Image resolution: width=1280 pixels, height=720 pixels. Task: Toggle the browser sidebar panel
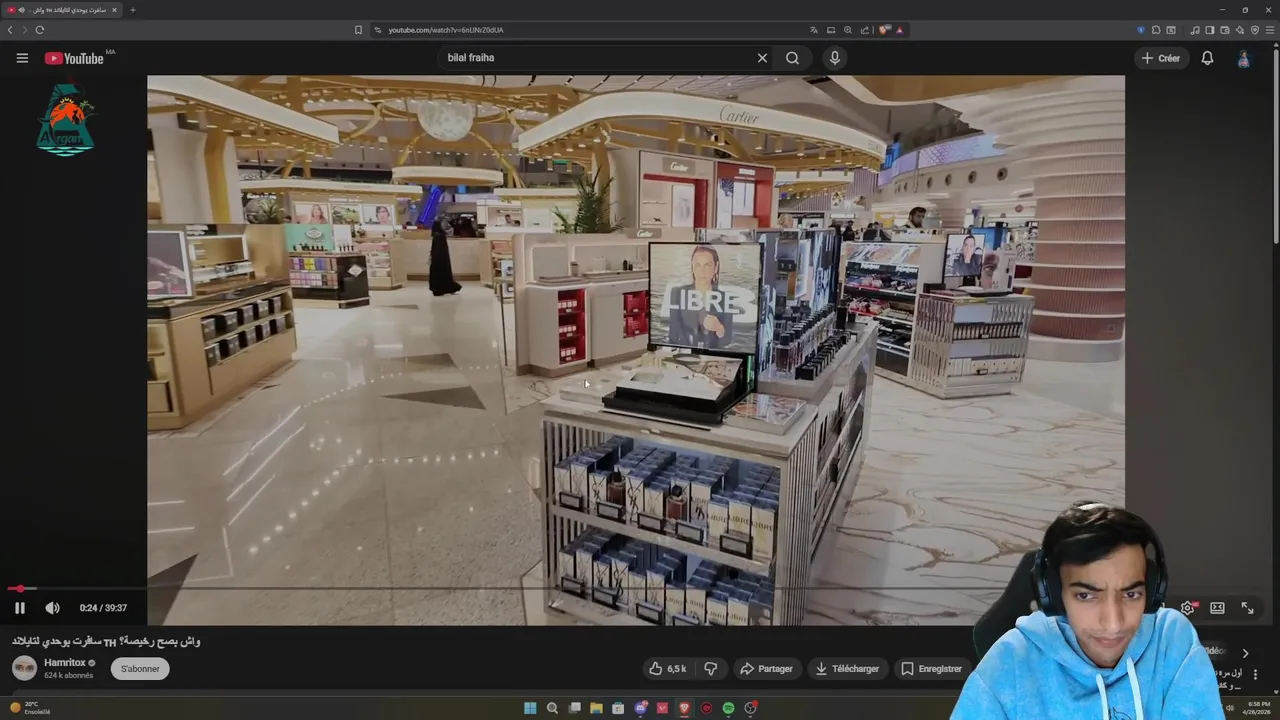1209,30
